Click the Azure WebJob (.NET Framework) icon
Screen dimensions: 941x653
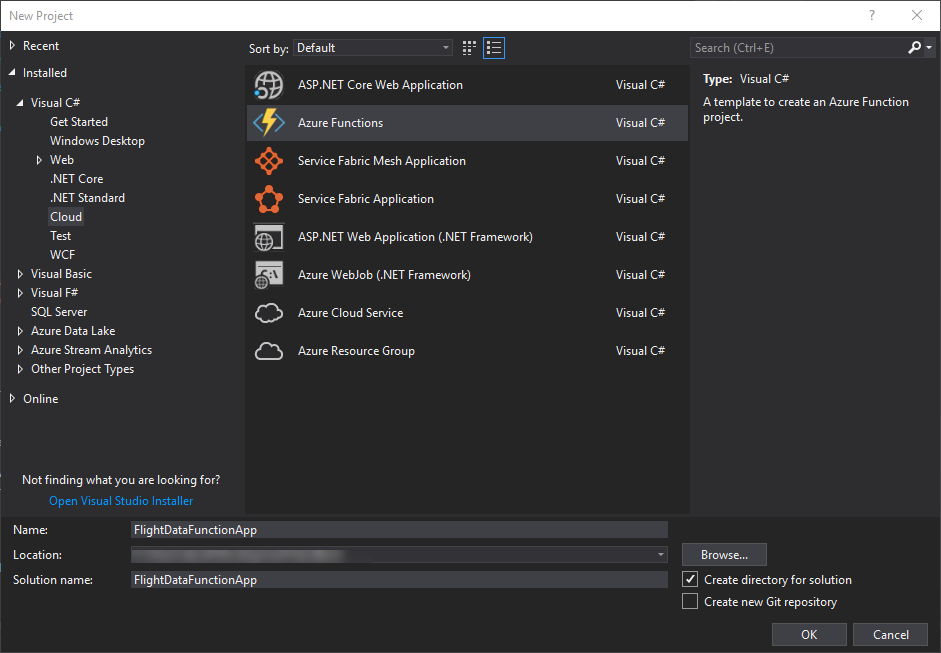click(268, 275)
